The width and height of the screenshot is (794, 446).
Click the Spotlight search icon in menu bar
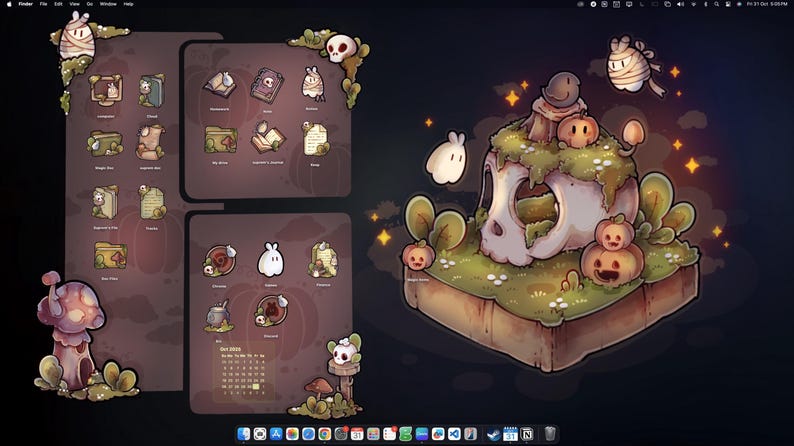pos(717,4)
